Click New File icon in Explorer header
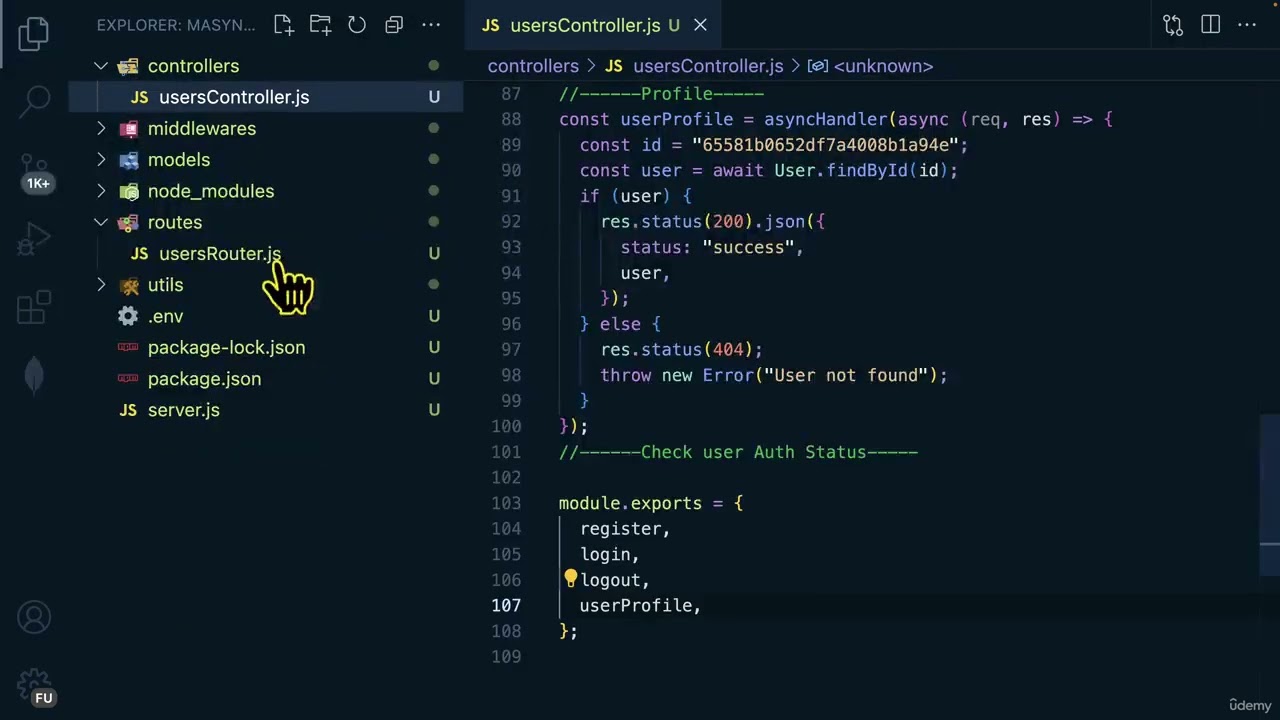Viewport: 1280px width, 720px height. tap(283, 25)
